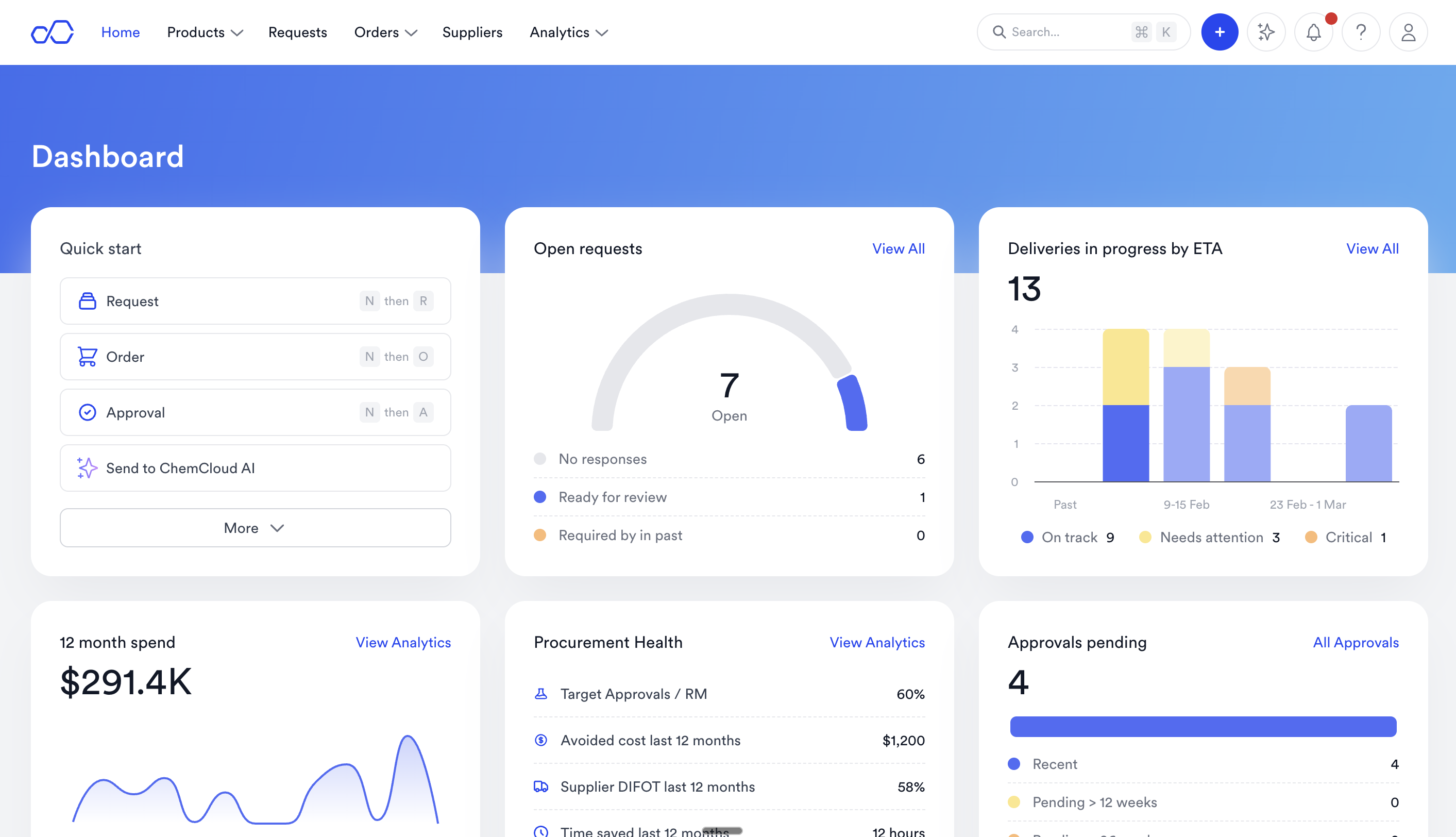Click the blue plus create button
This screenshot has width=1456, height=837.
coord(1220,32)
